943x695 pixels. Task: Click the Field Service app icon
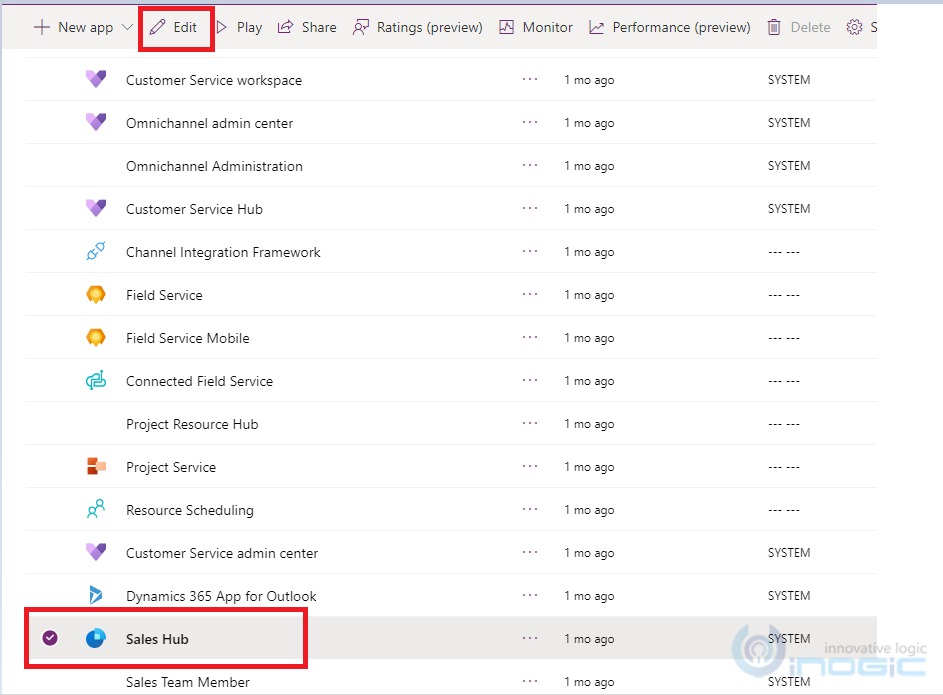point(96,295)
